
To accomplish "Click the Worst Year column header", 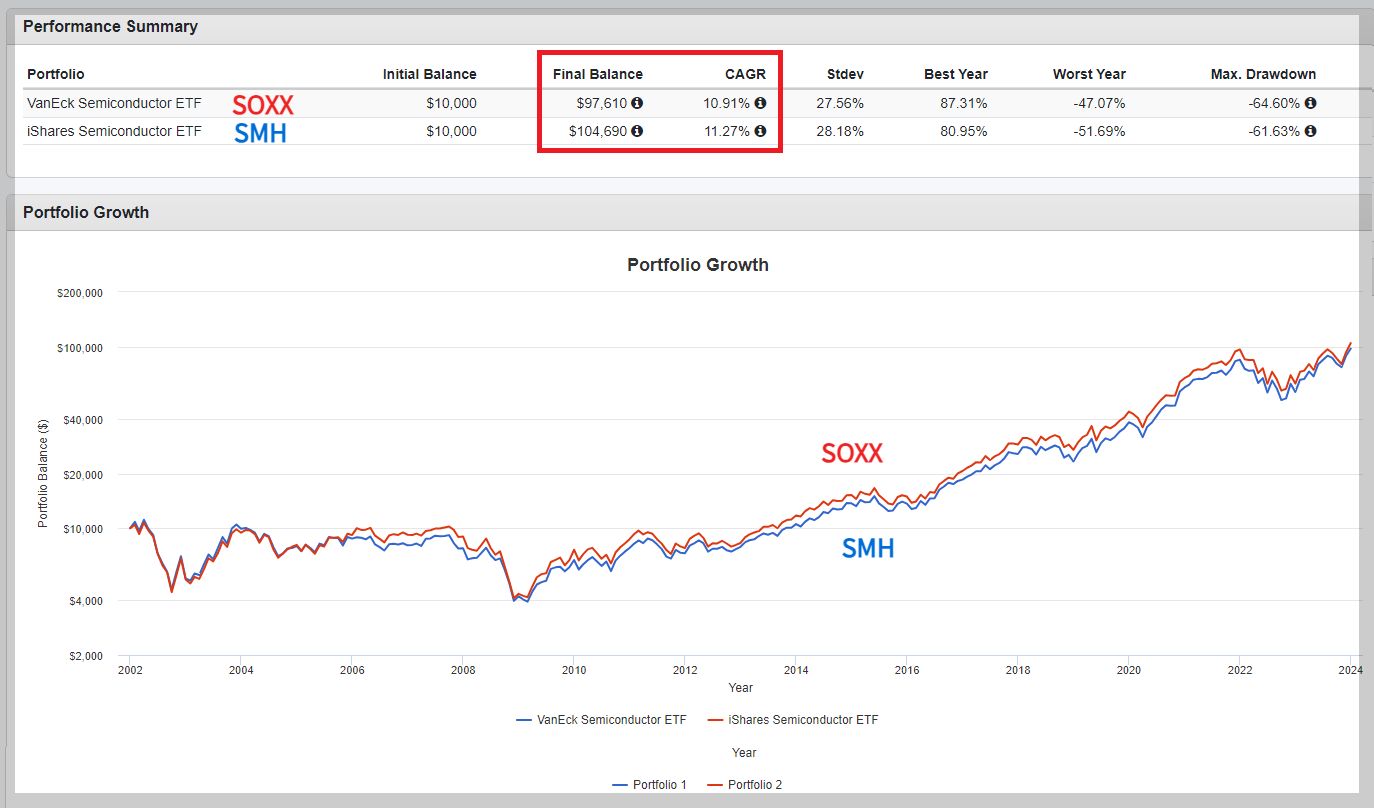I will [1089, 74].
